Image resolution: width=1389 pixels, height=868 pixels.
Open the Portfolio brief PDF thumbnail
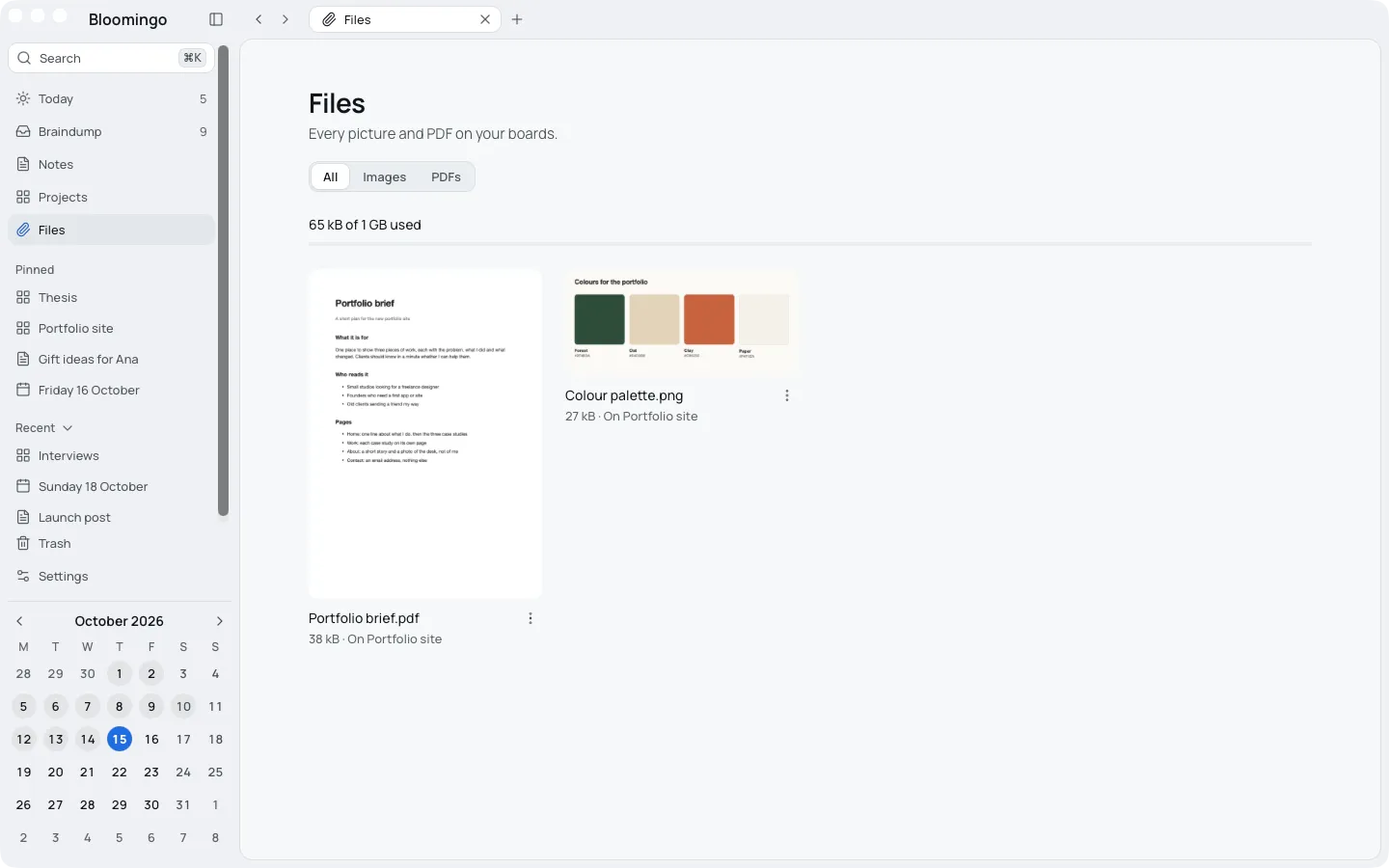[x=425, y=434]
